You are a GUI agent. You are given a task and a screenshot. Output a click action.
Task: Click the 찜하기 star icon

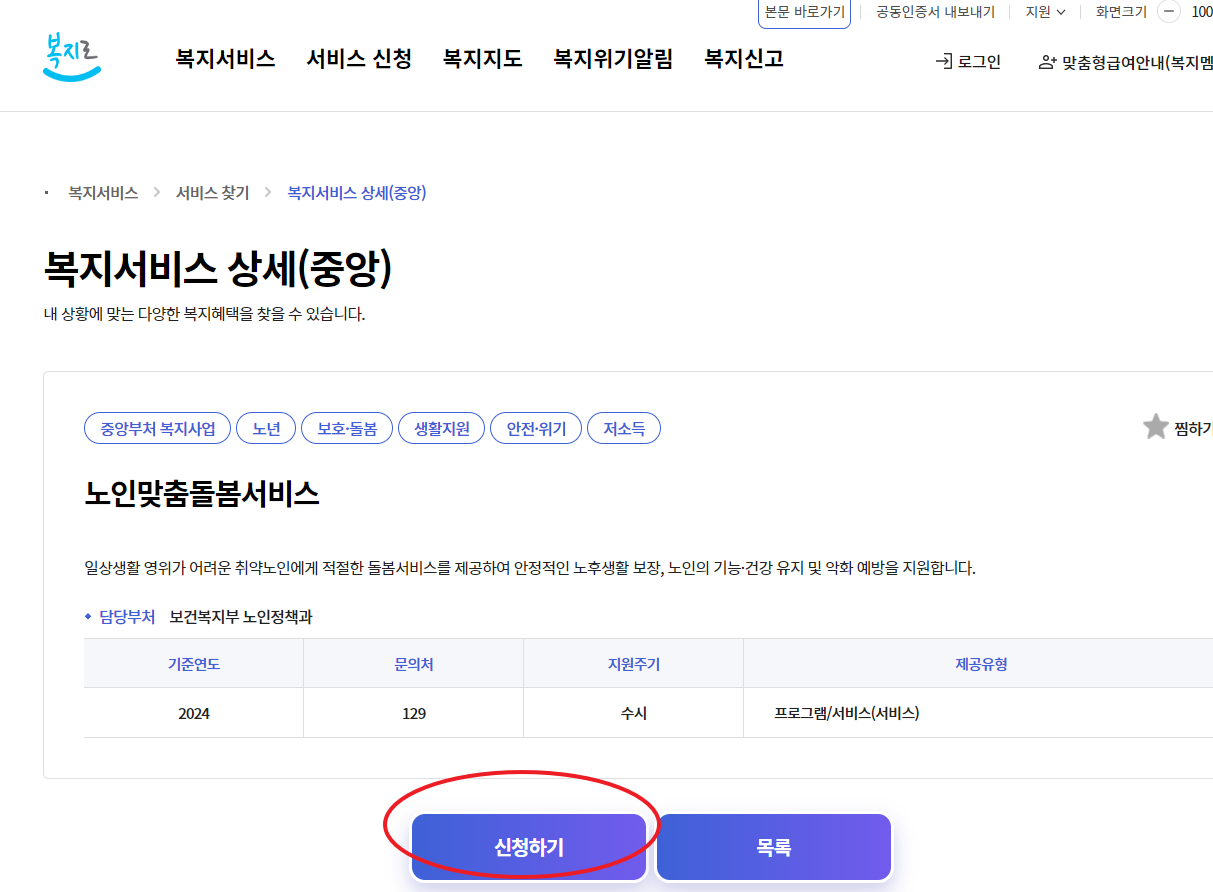[1156, 428]
